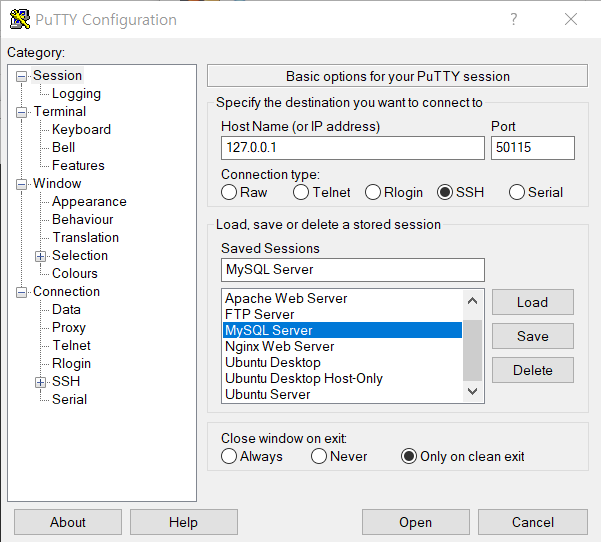Click the About button

coord(68,522)
